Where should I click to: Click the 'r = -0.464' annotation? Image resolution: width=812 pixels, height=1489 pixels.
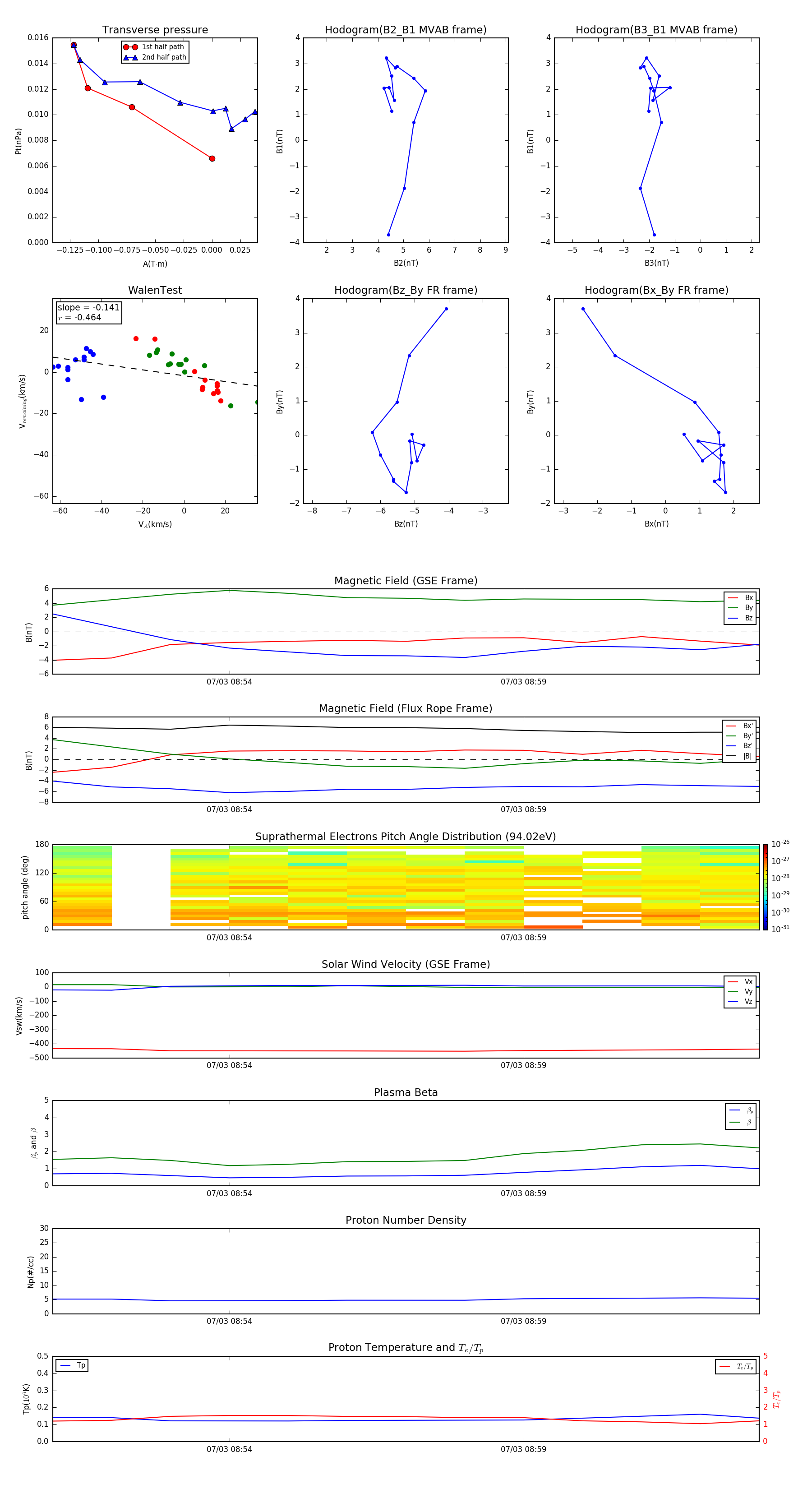tap(80, 317)
